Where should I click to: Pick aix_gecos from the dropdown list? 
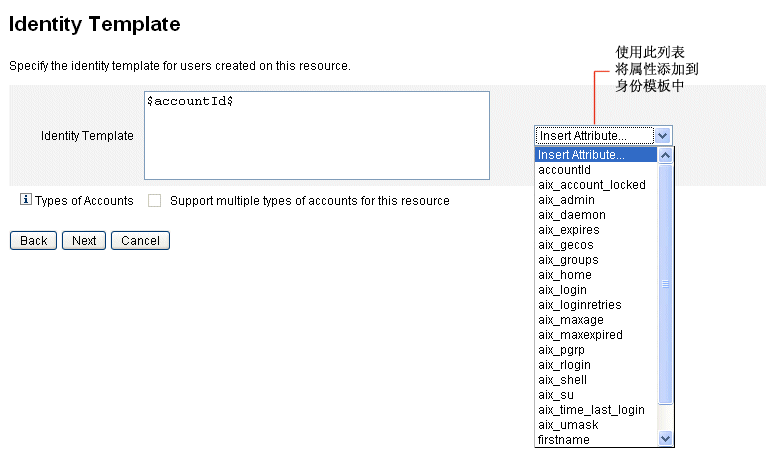(596, 244)
